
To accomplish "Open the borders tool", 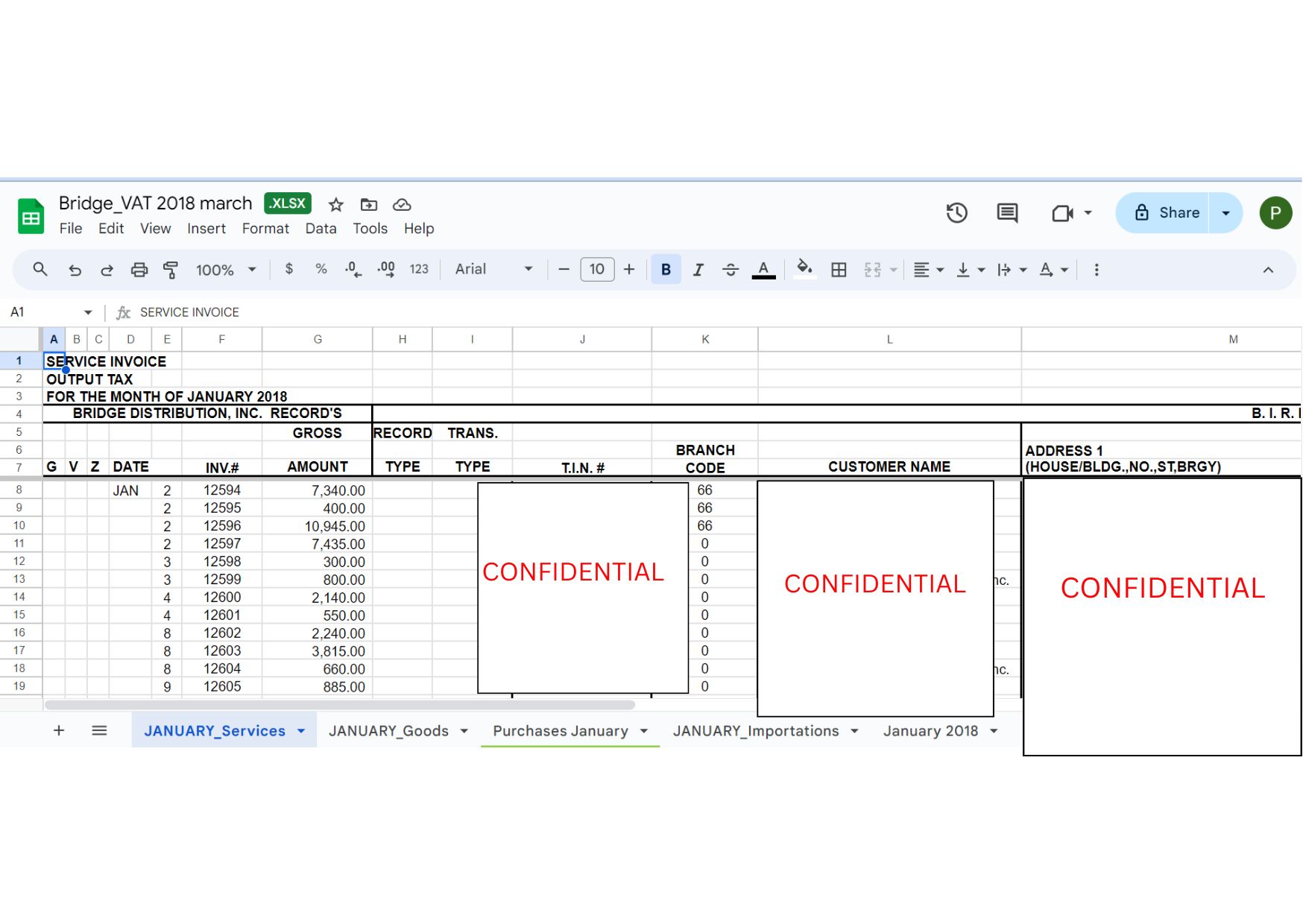I will (839, 270).
